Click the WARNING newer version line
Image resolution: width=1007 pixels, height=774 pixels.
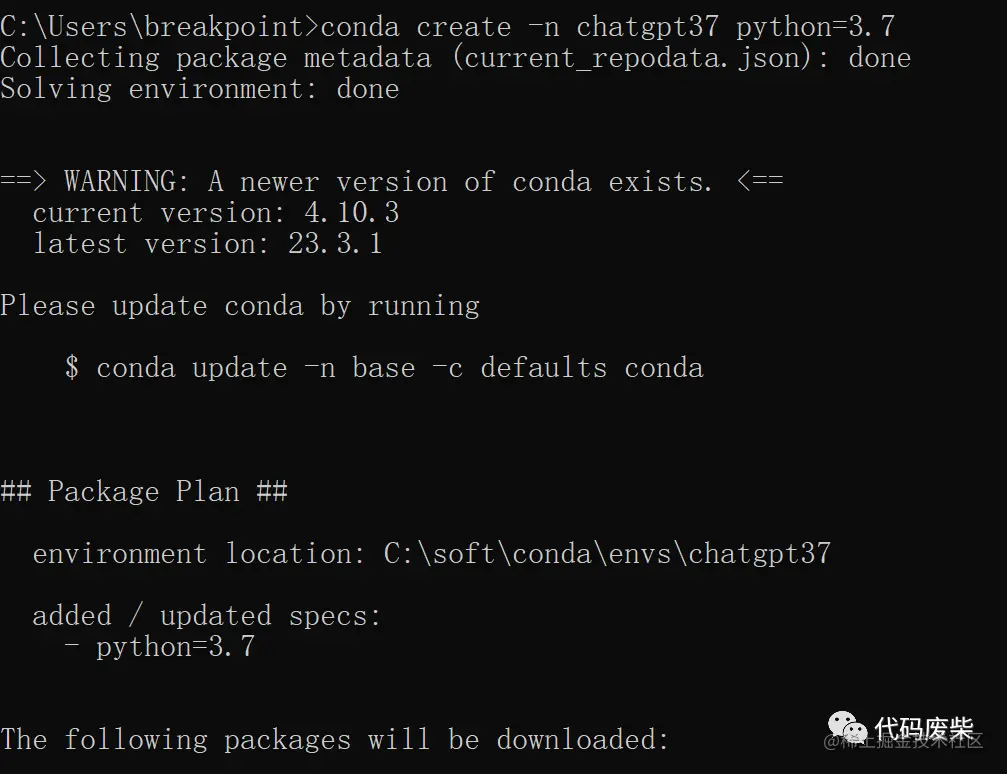[x=392, y=182]
